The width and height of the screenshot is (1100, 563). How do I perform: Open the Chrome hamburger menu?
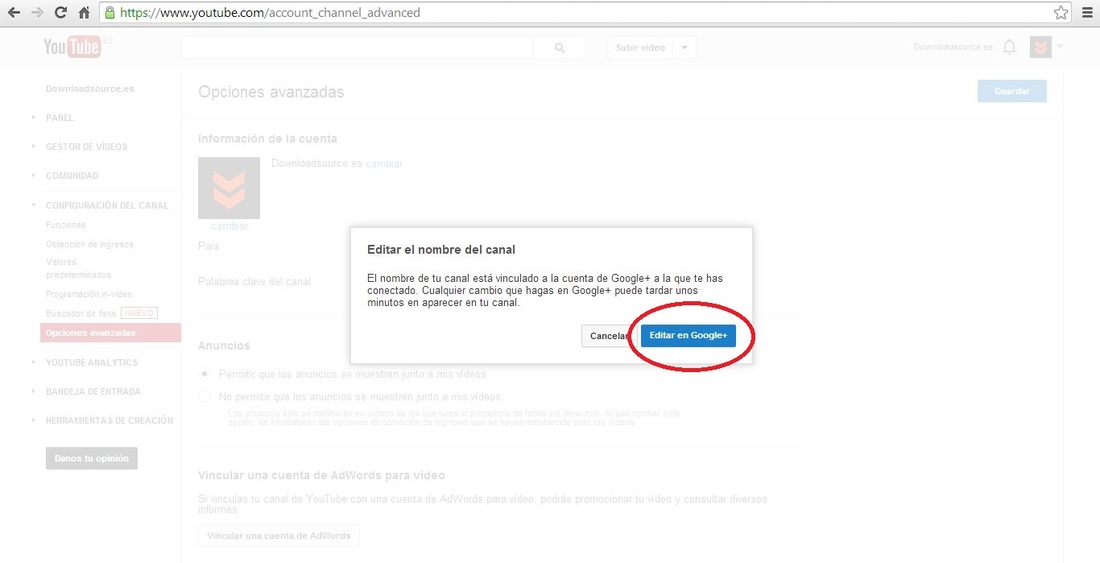tap(1087, 13)
